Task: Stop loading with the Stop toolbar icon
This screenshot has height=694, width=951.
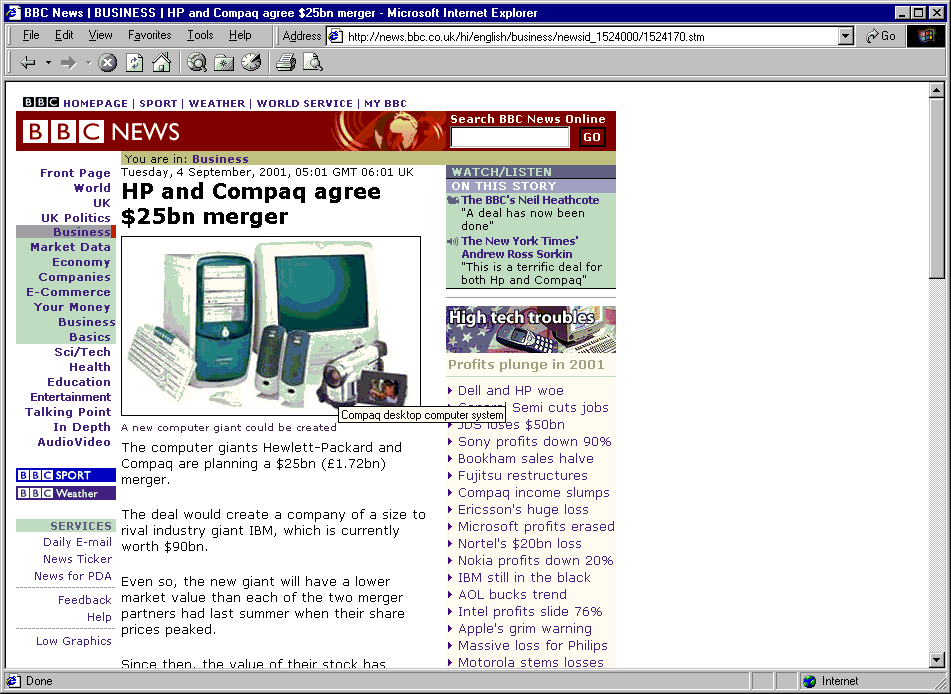Action: pyautogui.click(x=107, y=62)
